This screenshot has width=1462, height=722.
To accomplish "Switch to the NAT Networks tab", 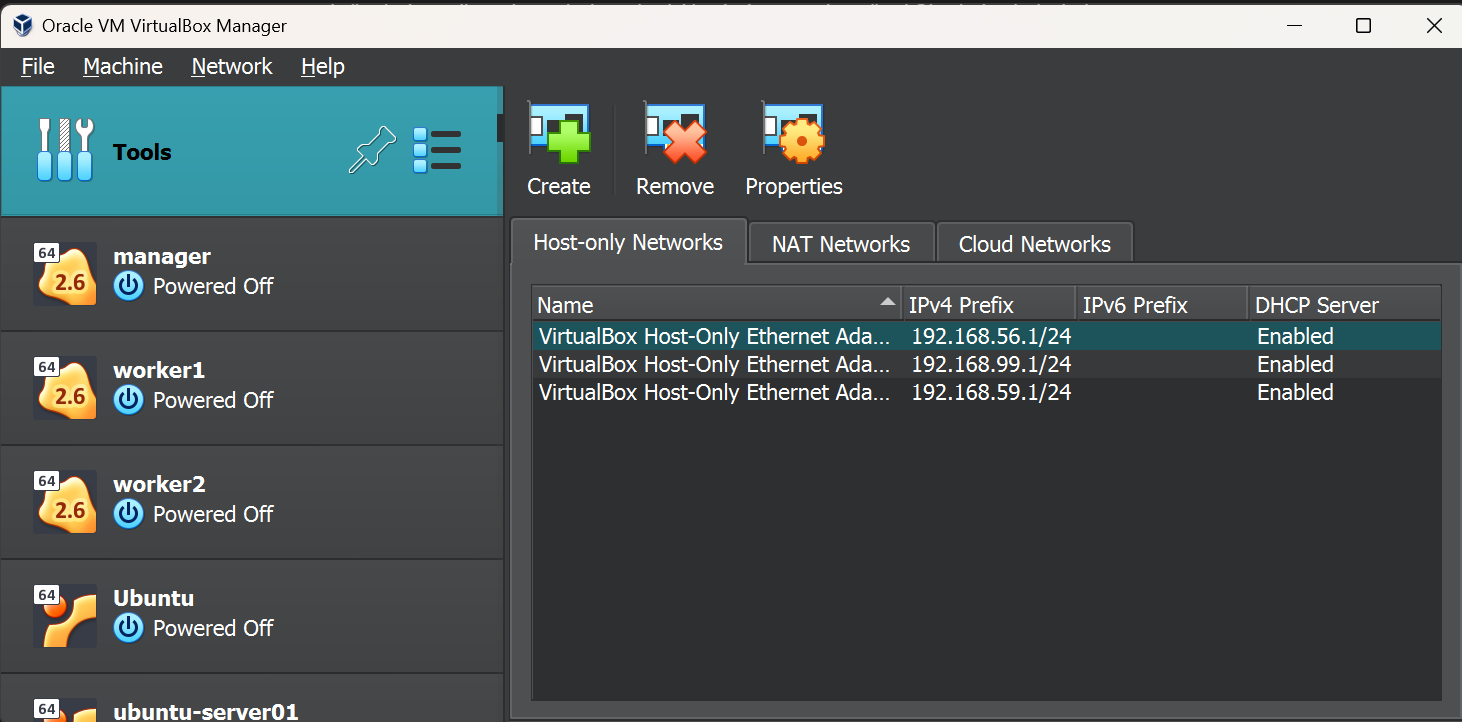I will 841,244.
